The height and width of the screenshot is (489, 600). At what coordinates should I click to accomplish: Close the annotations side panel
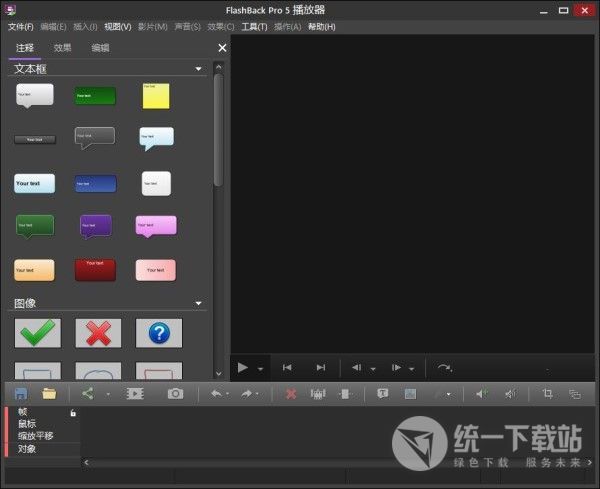pos(222,48)
